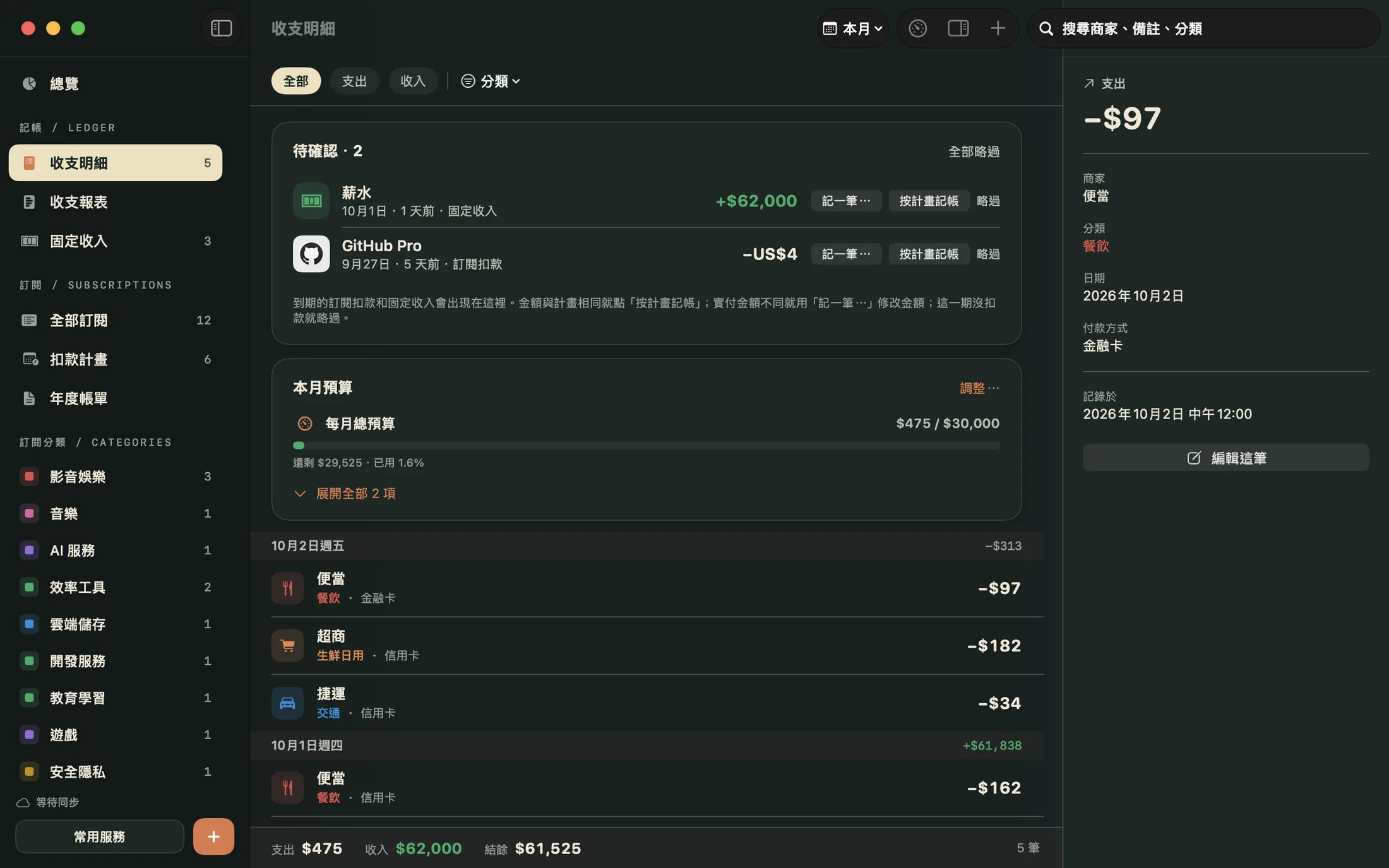
Task: Click 按計畫記帳 for GitHub Pro
Action: click(x=929, y=254)
